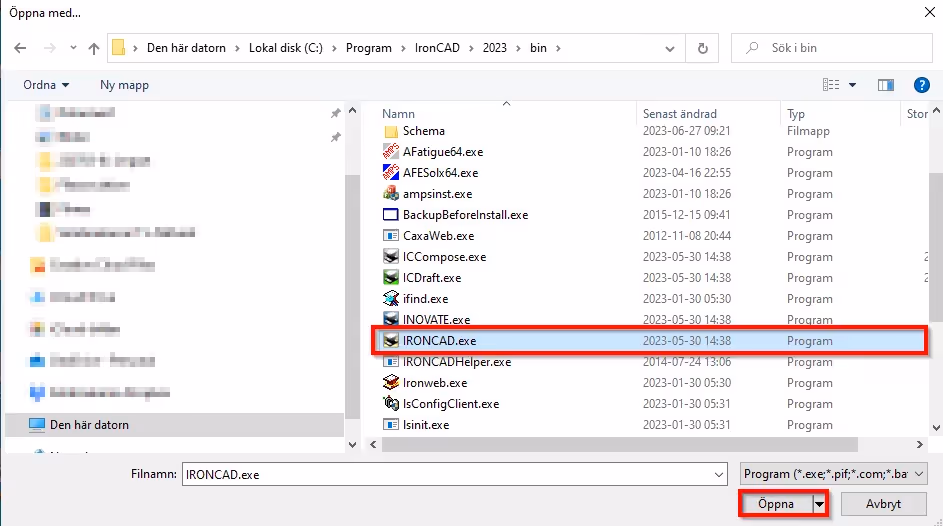
Task: Refresh the bin folder listing
Action: (702, 48)
